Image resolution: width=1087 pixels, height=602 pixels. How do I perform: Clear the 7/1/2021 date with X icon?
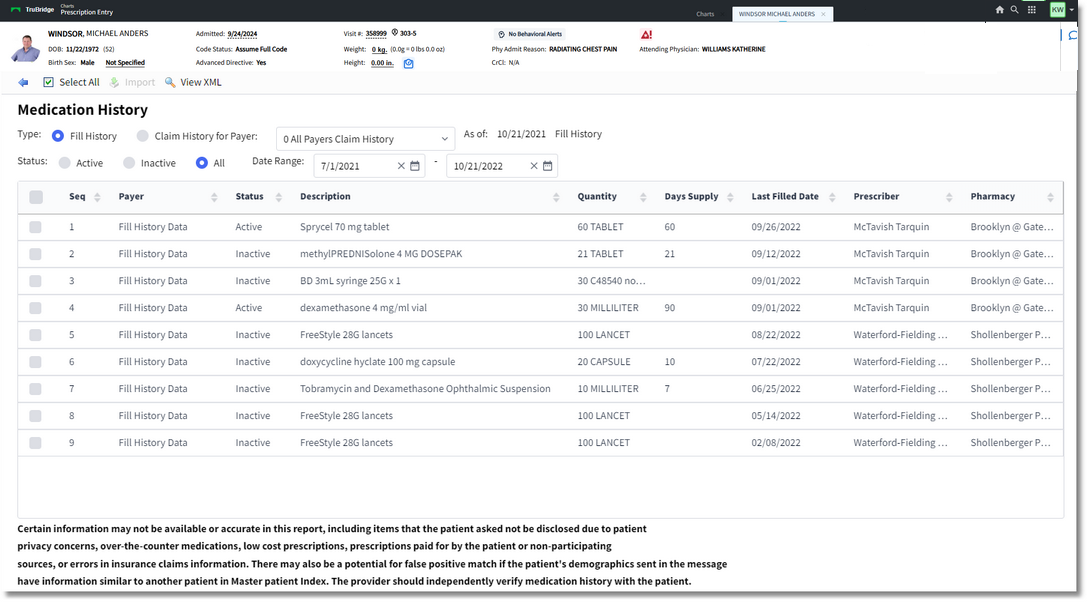click(401, 166)
